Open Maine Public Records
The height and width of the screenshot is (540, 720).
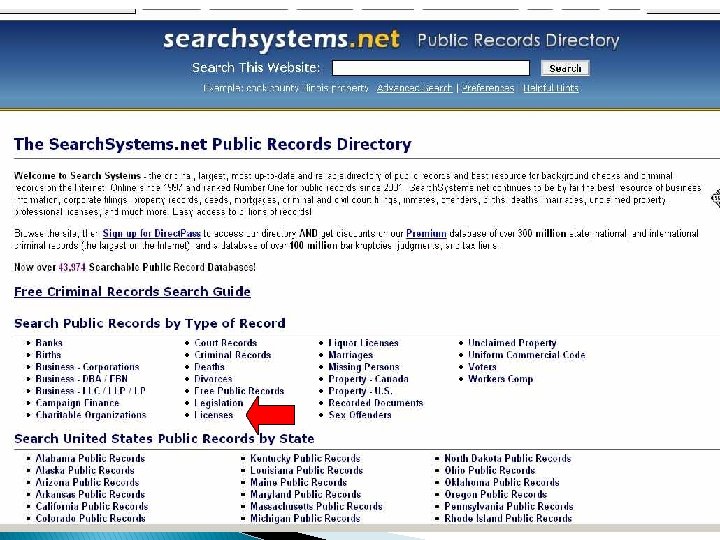point(298,482)
